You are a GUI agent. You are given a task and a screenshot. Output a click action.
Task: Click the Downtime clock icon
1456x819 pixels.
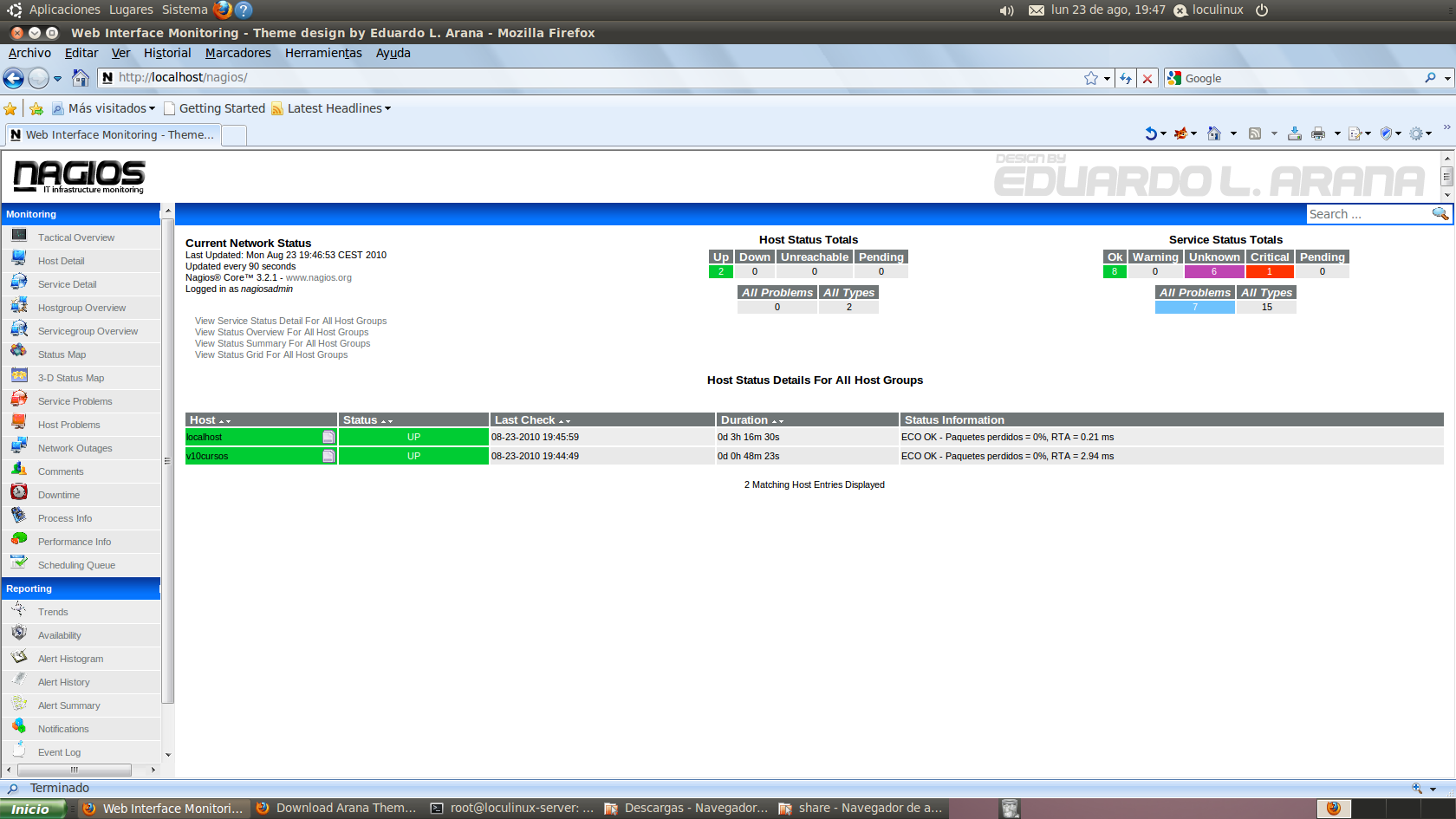click(19, 493)
